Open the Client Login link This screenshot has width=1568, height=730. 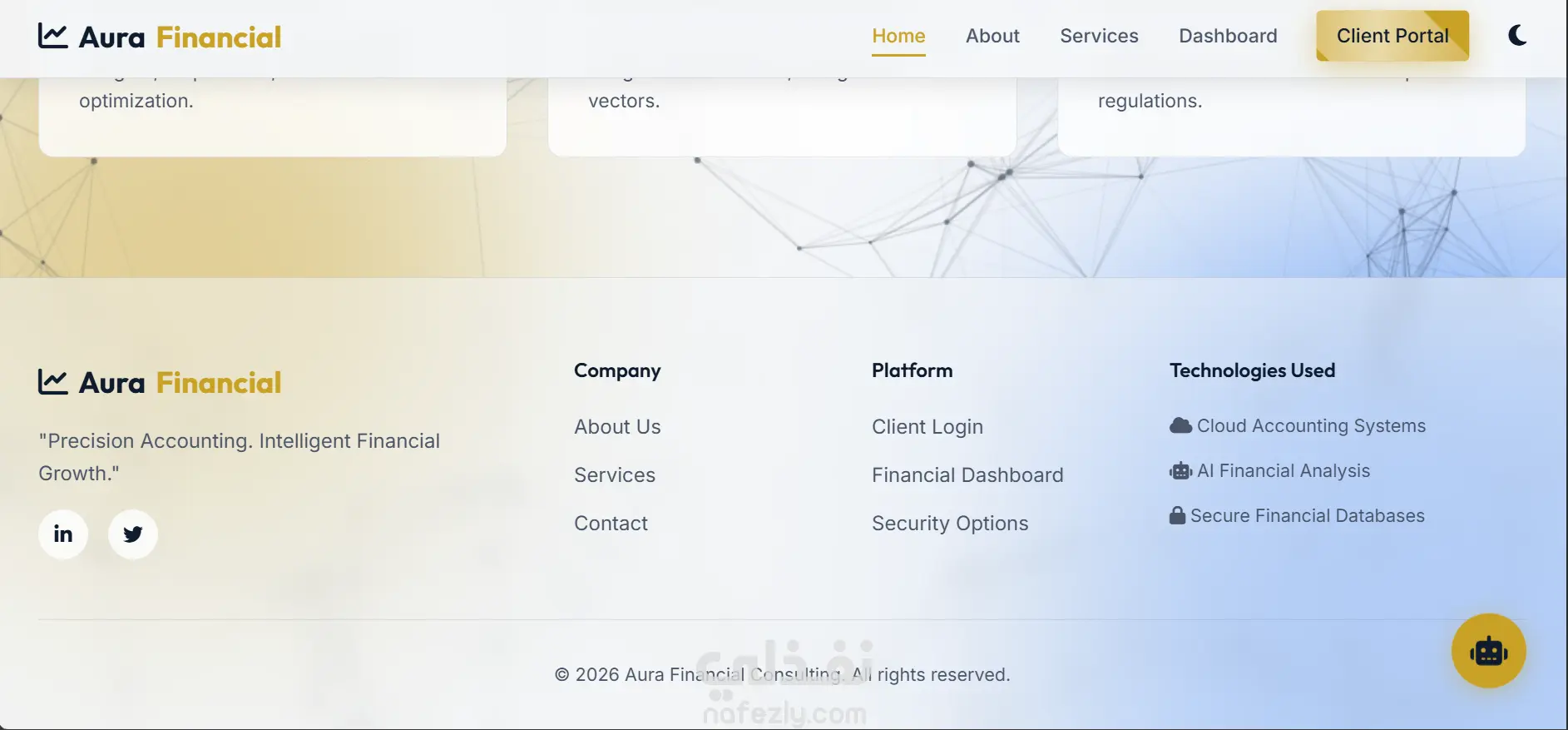pyautogui.click(x=927, y=427)
